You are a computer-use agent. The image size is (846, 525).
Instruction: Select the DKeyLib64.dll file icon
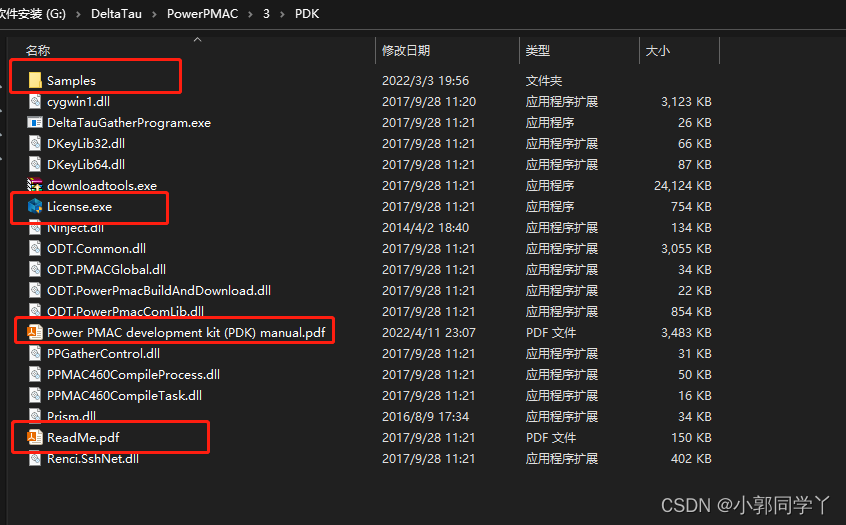coord(35,165)
